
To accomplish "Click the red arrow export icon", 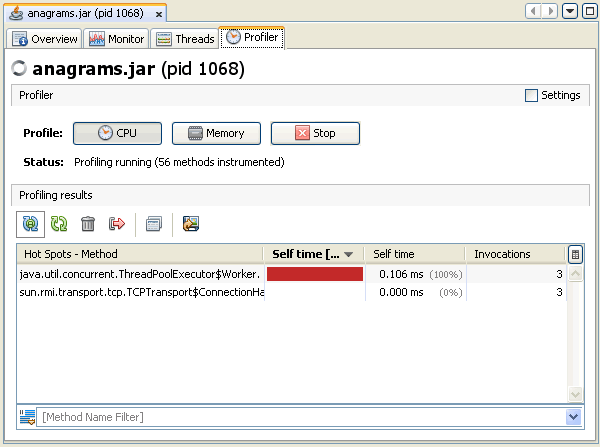I will [x=117, y=224].
